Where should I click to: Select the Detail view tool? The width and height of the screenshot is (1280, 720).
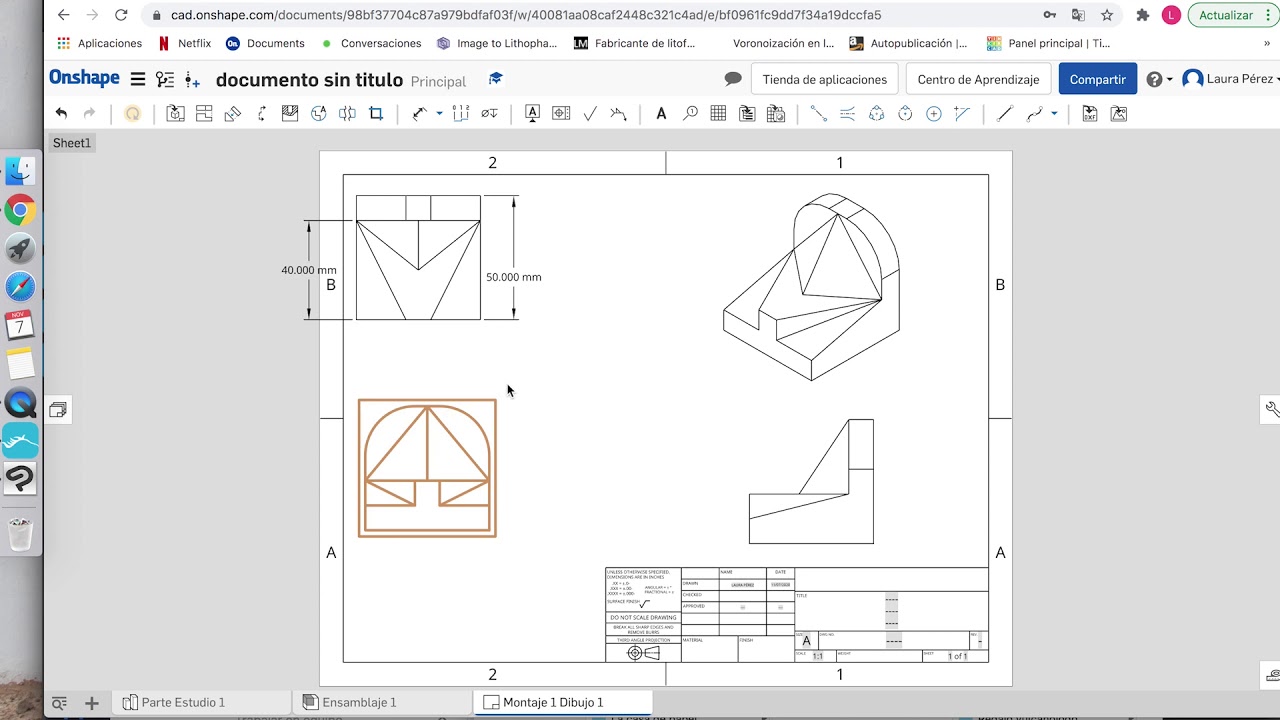click(319, 114)
